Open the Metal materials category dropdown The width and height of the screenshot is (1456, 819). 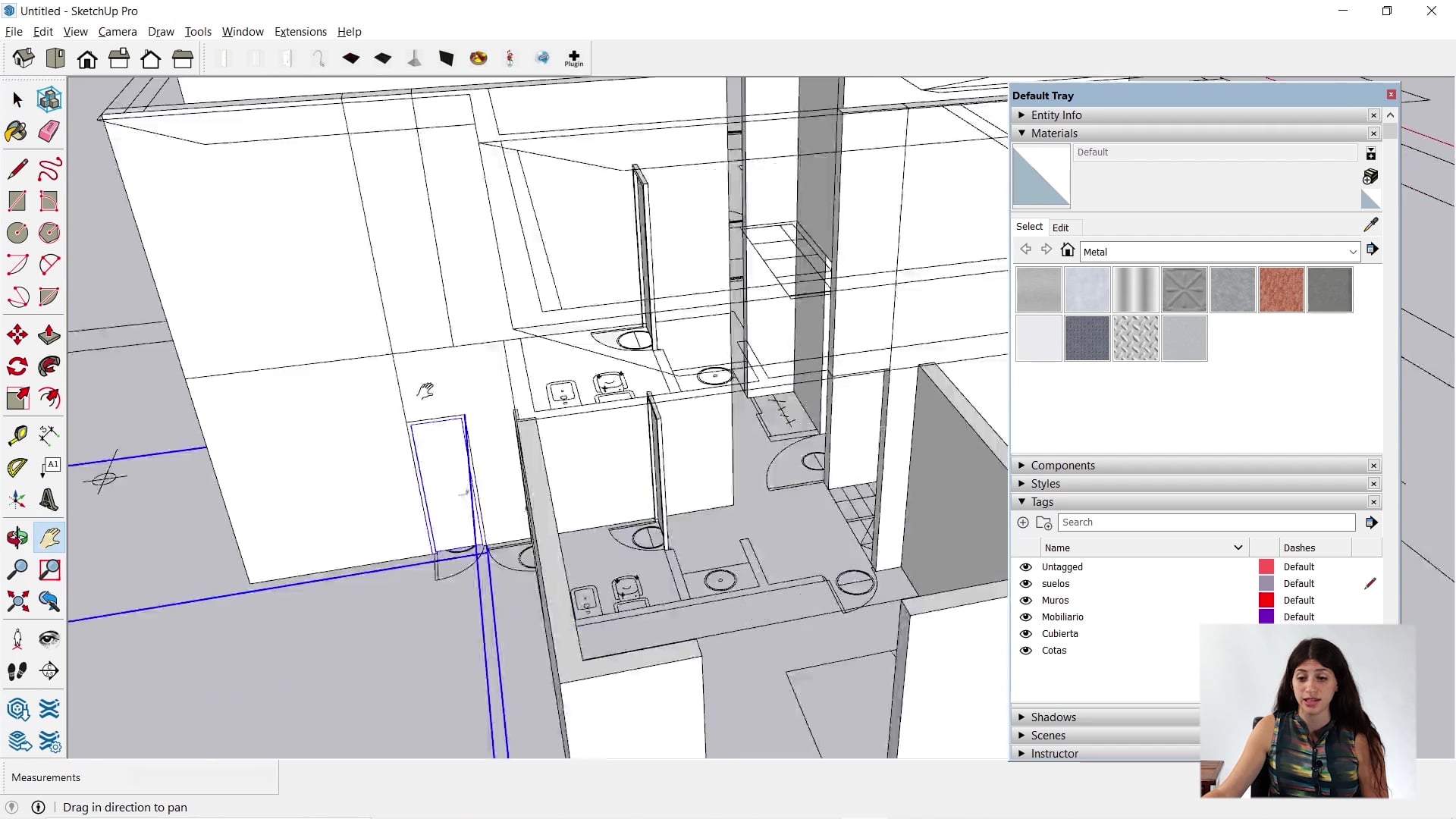click(1353, 251)
